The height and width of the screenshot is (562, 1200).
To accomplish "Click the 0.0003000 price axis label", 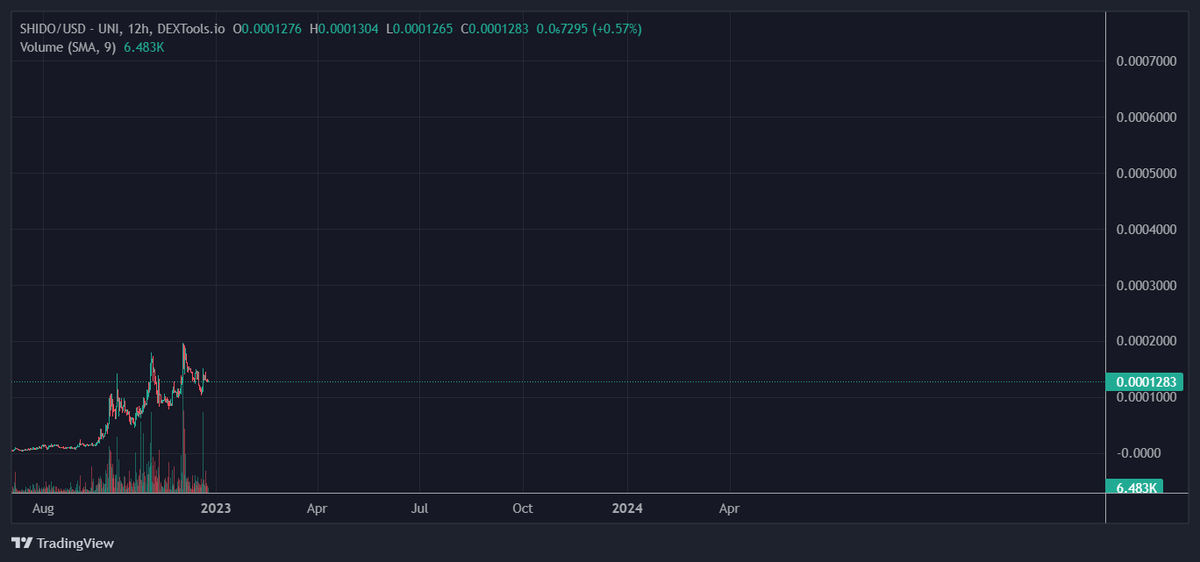I will 1146,286.
